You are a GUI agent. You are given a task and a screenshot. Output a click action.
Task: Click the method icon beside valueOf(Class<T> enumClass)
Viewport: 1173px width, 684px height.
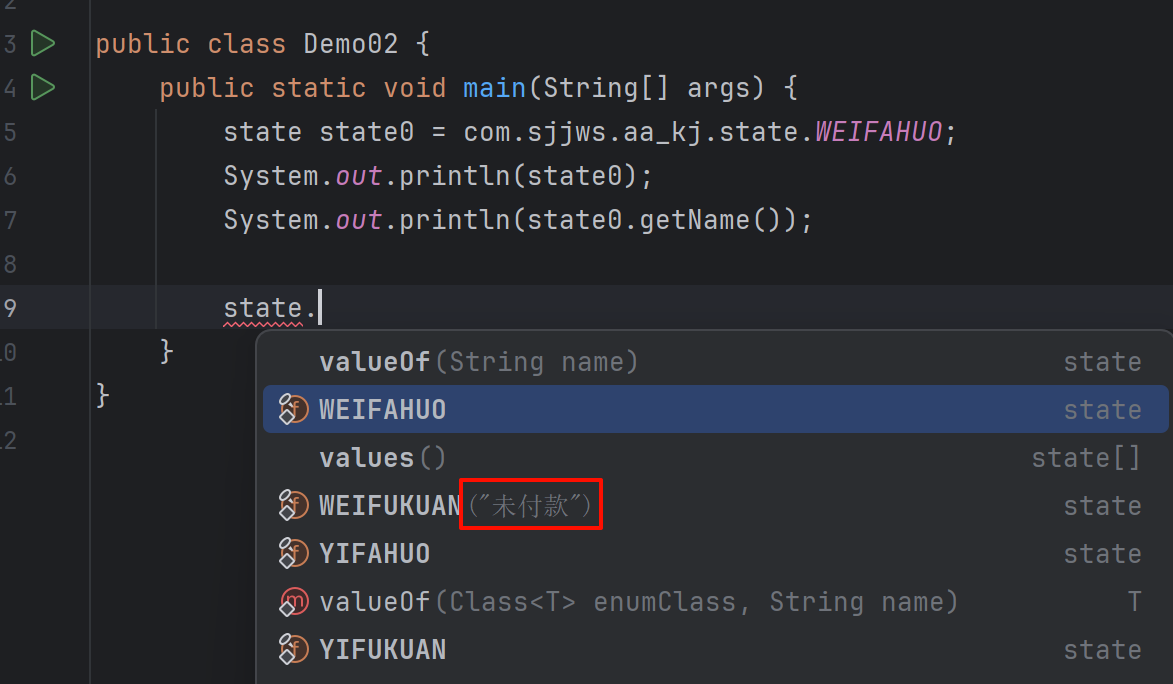[x=293, y=602]
